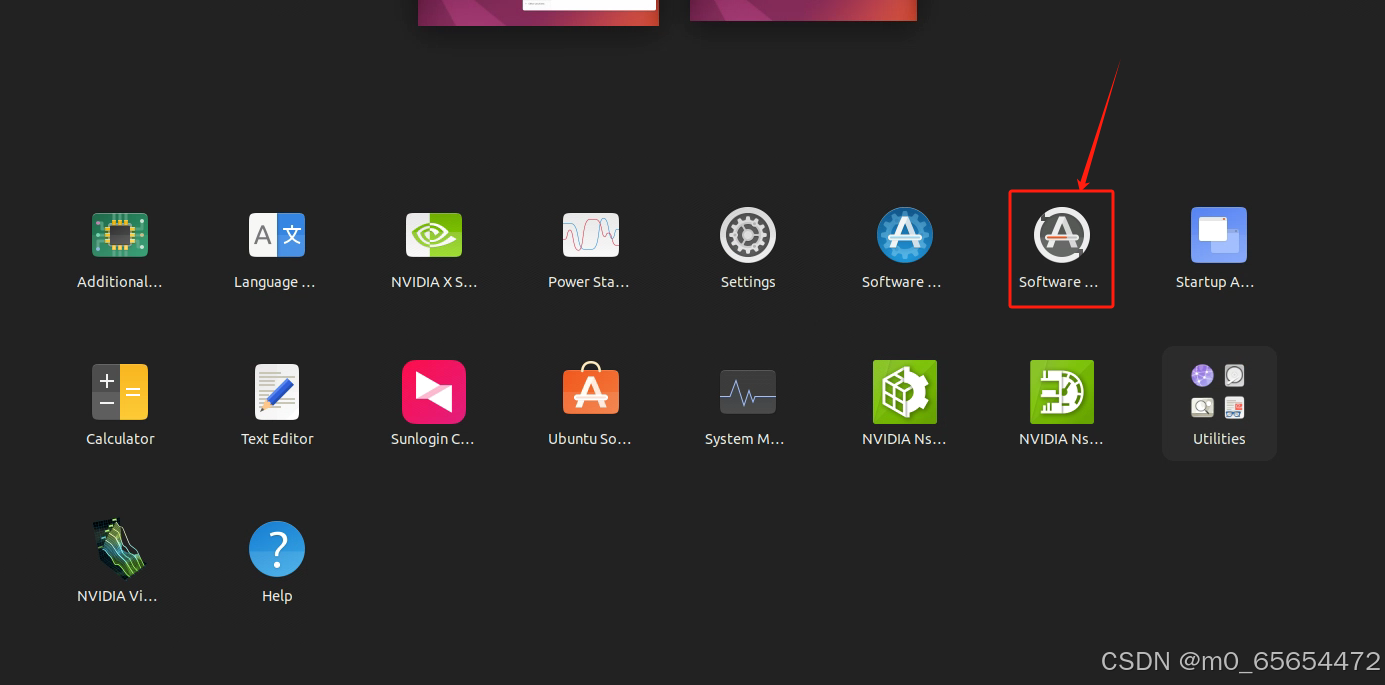Launch the grey Software Updater icon
The height and width of the screenshot is (685, 1385).
click(x=1062, y=236)
